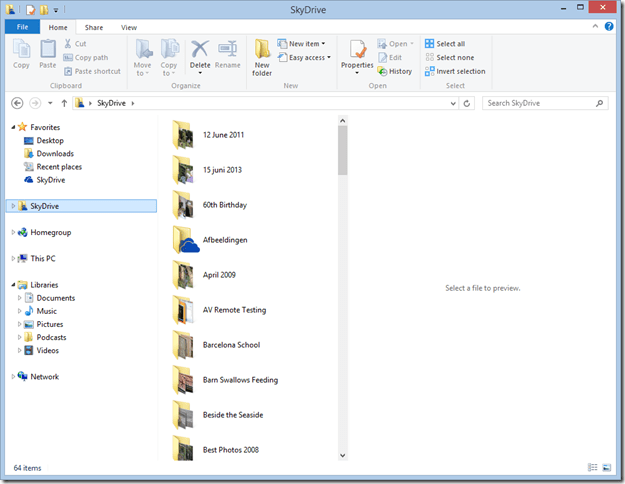Select Desktop under Favorites

(44, 140)
